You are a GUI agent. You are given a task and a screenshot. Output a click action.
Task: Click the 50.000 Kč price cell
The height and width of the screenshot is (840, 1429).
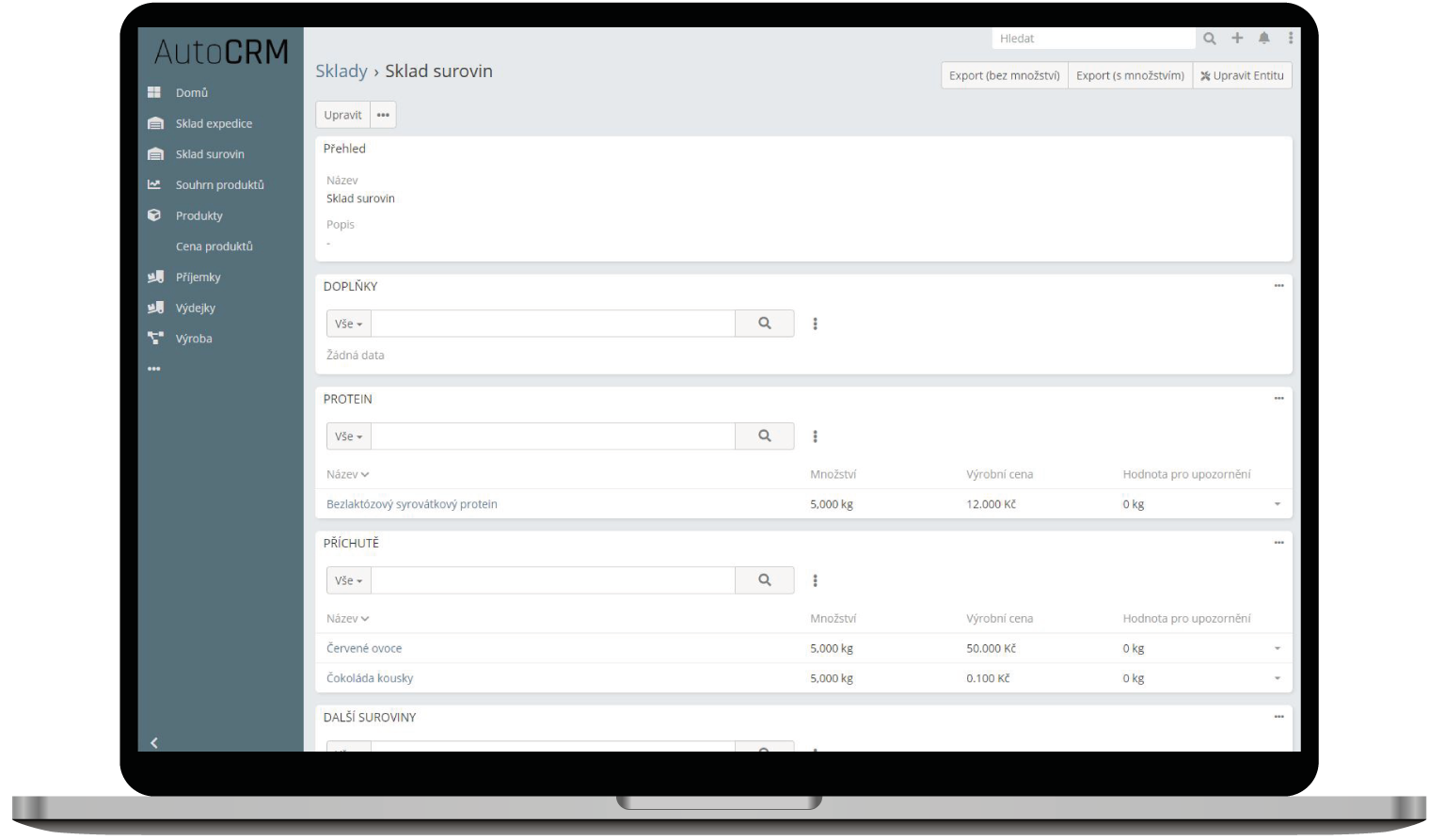(992, 649)
